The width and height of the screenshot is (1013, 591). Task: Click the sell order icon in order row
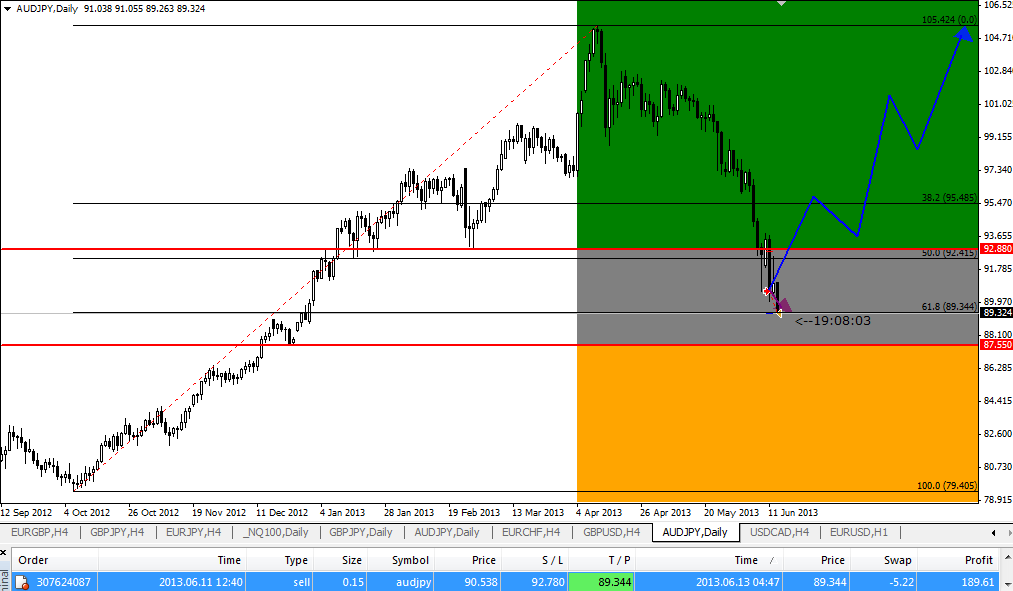21,582
